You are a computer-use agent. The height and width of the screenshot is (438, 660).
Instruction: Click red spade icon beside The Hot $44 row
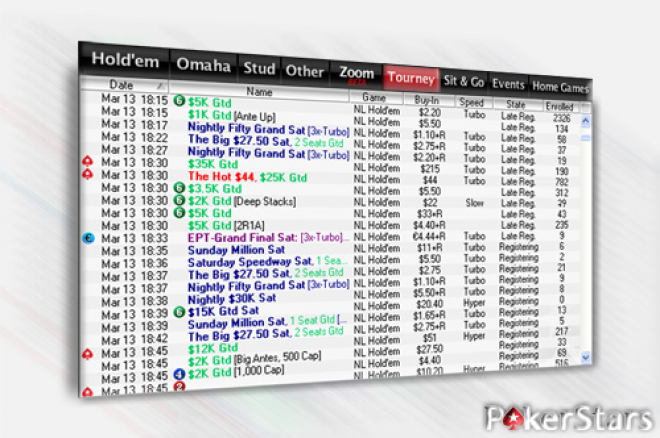[x=88, y=174]
